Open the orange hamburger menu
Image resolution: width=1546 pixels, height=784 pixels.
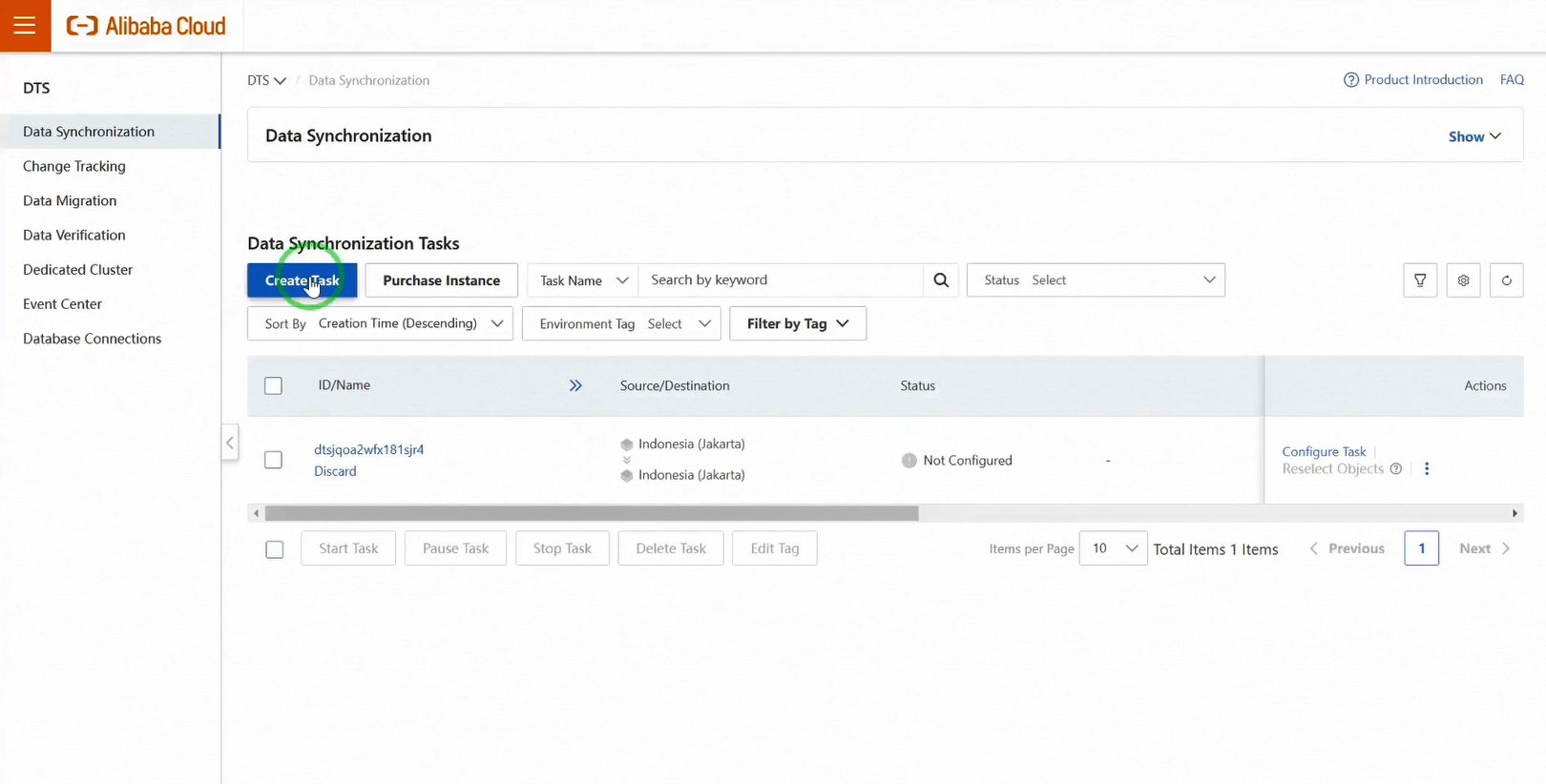point(25,26)
